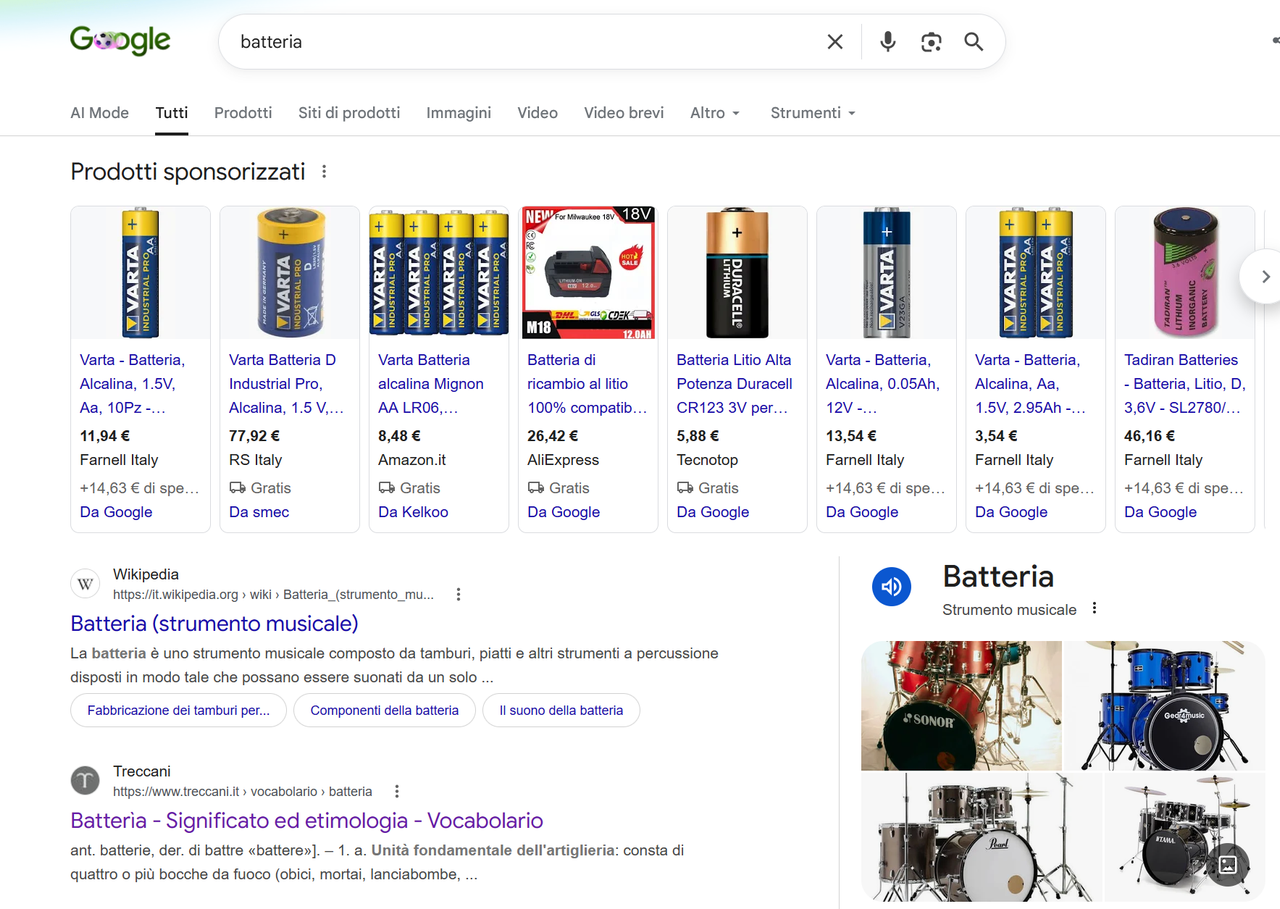1280x909 pixels.
Task: Click the magnifying glass search icon
Action: tap(974, 42)
